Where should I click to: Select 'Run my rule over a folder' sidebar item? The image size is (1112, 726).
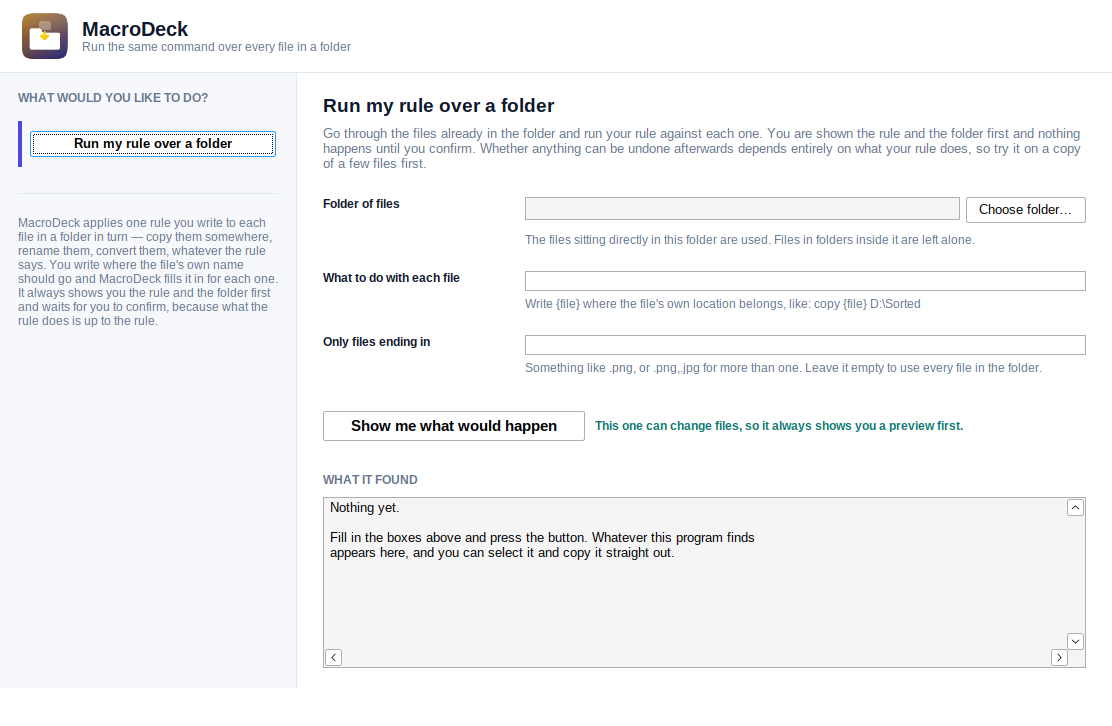[x=153, y=144]
